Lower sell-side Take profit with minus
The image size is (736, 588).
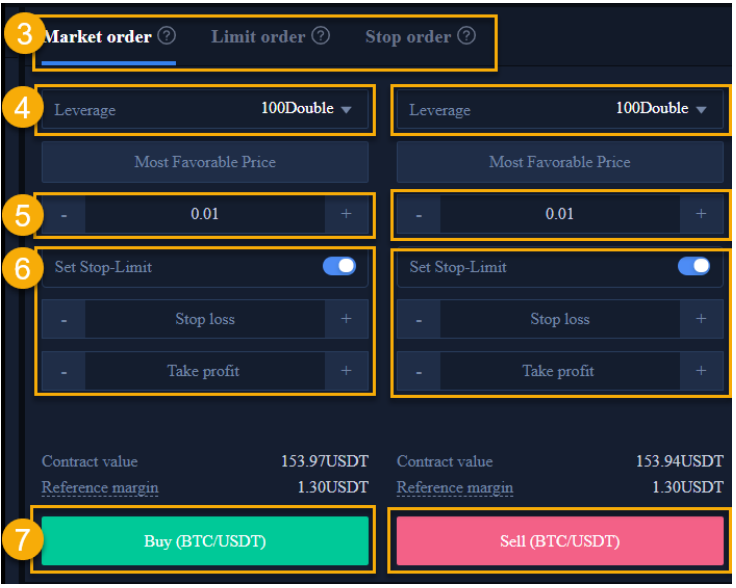tap(419, 371)
